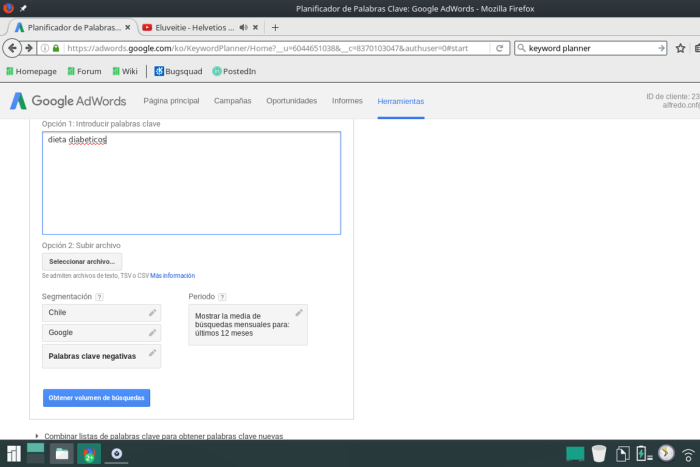Go to Oportunidades tab
This screenshot has height=467, width=700.
pyautogui.click(x=292, y=101)
